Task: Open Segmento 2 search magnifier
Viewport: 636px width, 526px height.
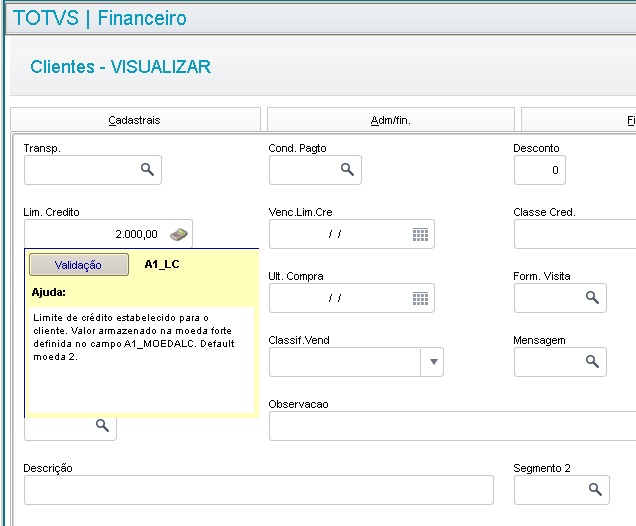Action: coord(595,490)
